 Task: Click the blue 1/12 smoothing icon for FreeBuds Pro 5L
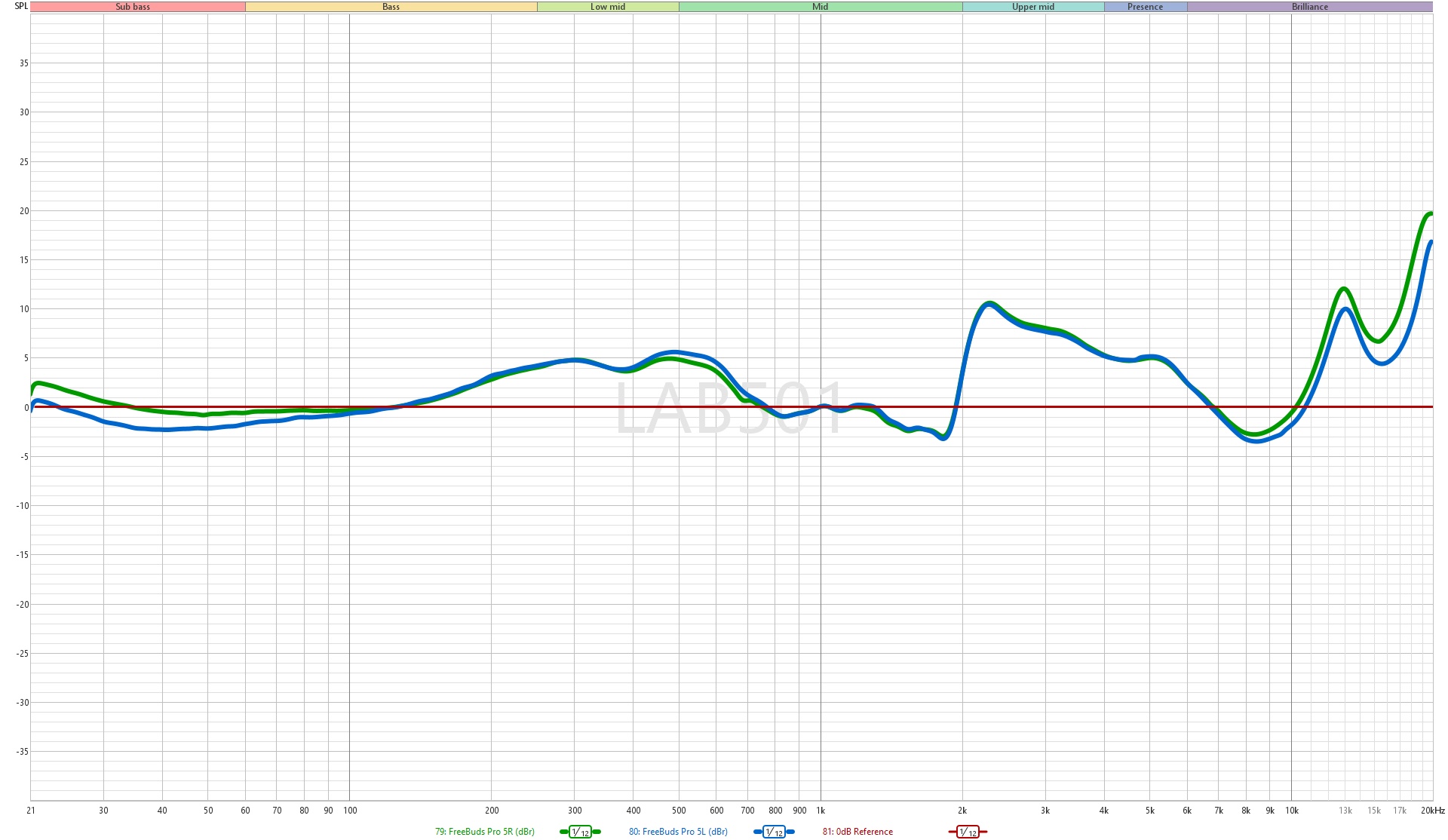click(774, 832)
